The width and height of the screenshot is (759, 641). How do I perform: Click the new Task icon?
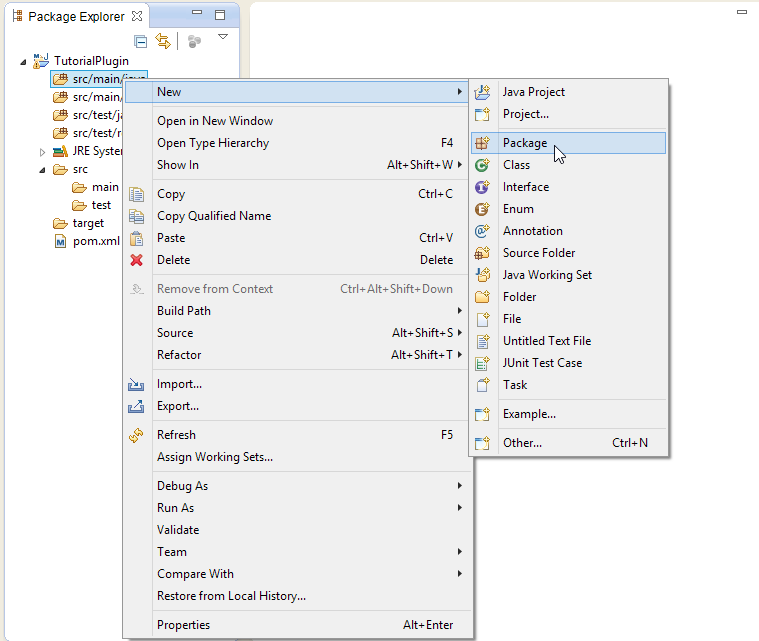pos(483,385)
